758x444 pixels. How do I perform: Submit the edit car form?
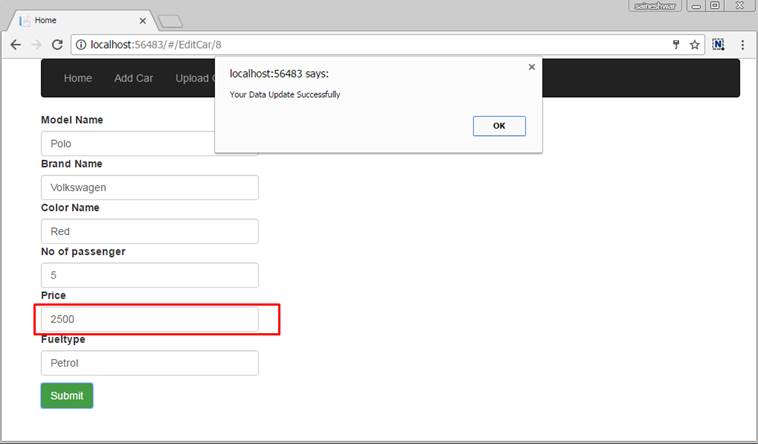(x=67, y=396)
